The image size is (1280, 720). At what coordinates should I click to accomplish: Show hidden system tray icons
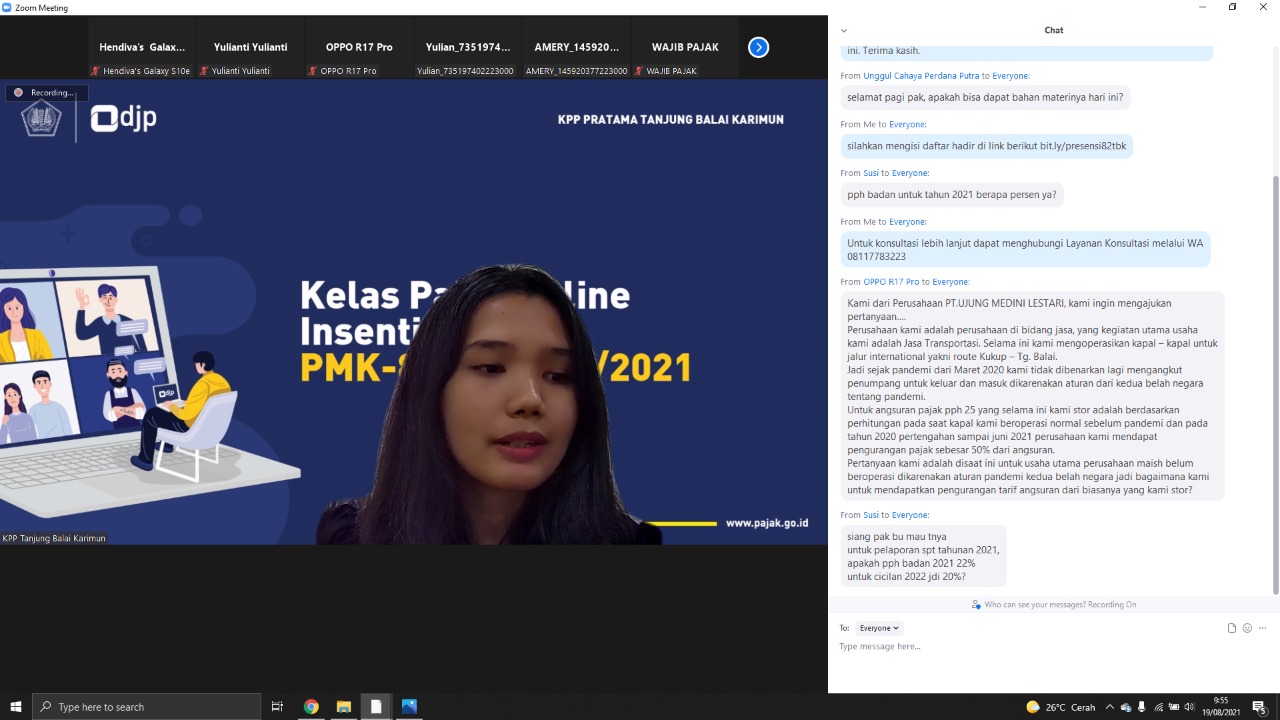pos(1110,707)
